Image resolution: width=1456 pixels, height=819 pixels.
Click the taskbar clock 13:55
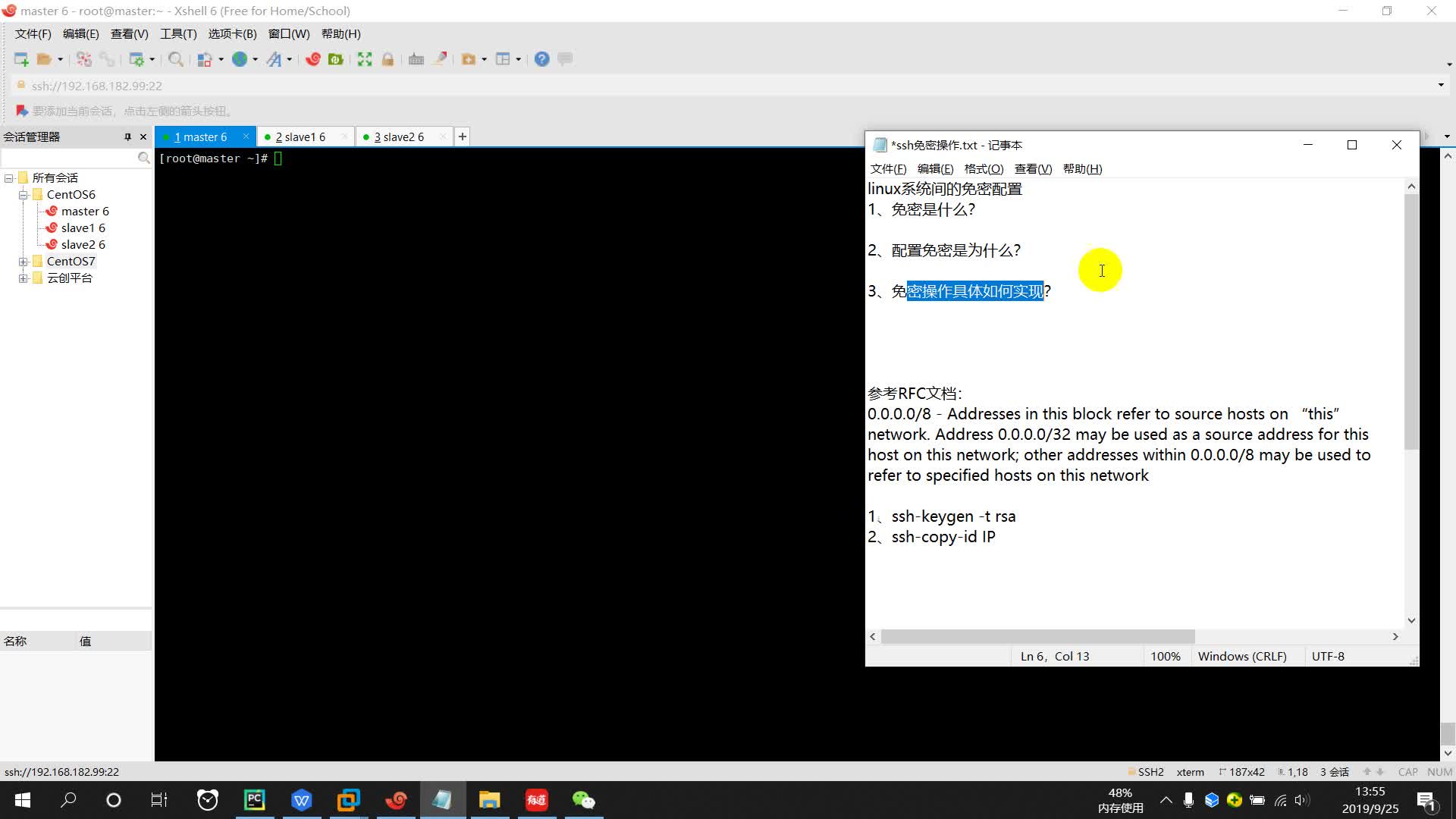(1370, 792)
